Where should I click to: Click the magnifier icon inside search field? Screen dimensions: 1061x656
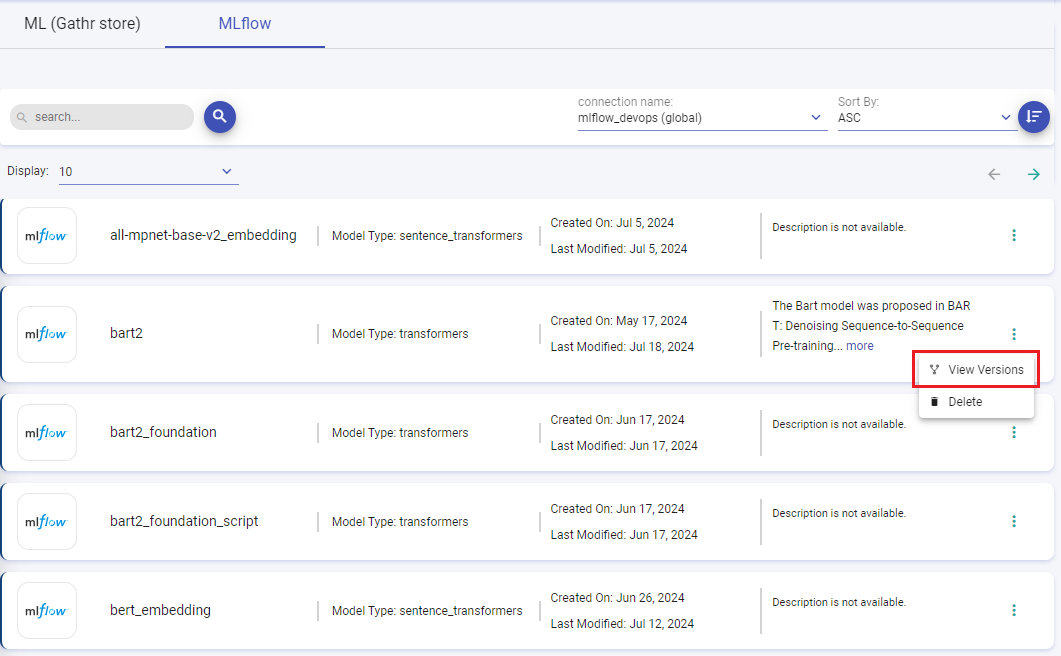coord(22,118)
